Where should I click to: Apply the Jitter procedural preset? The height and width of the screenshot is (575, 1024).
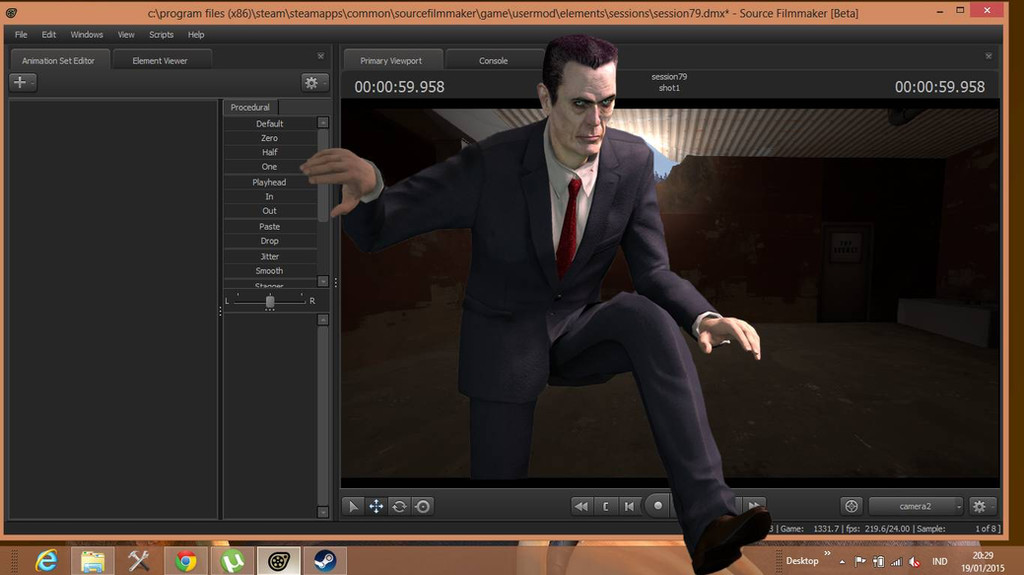click(x=270, y=257)
